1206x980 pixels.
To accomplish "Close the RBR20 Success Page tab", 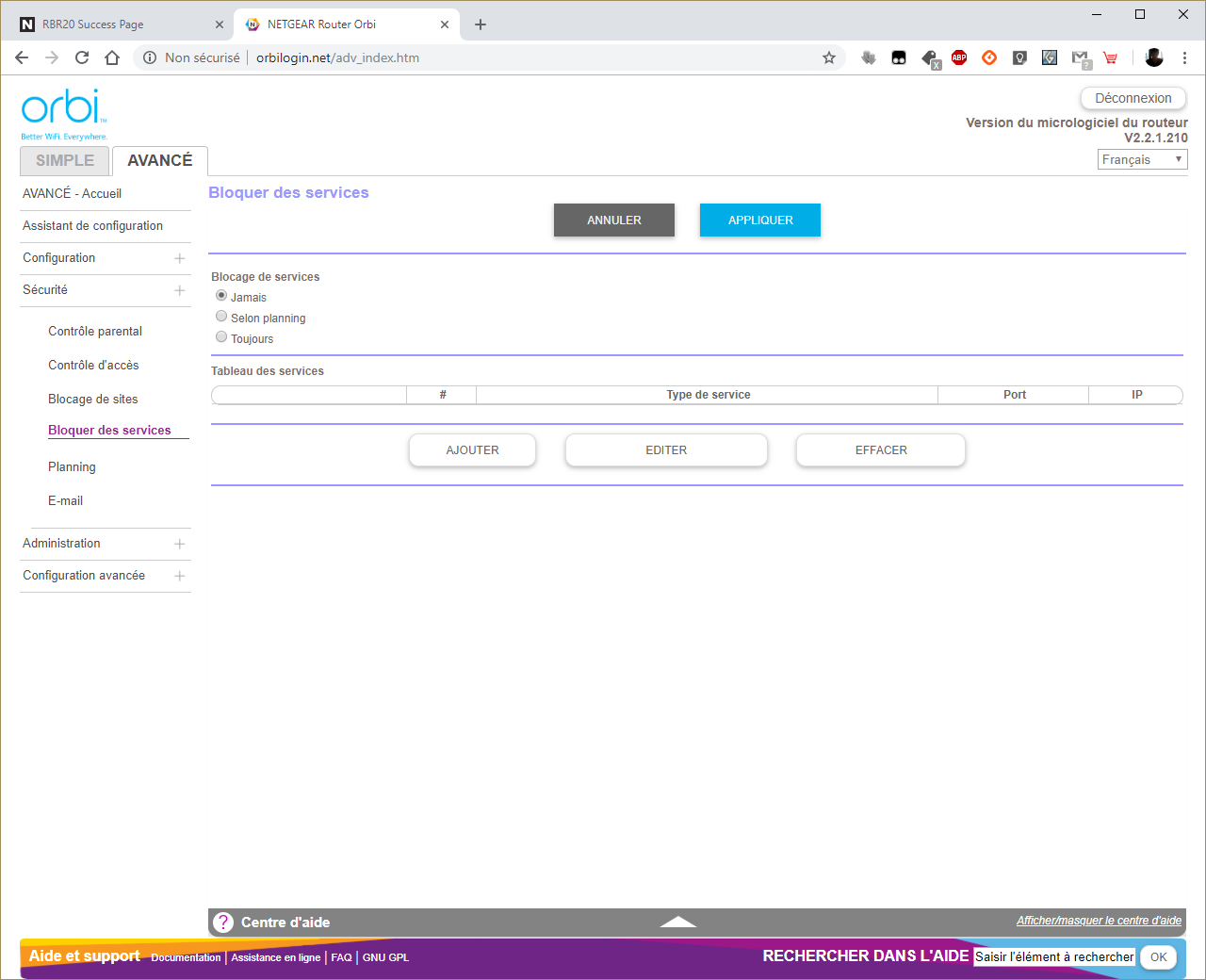I will point(220,24).
